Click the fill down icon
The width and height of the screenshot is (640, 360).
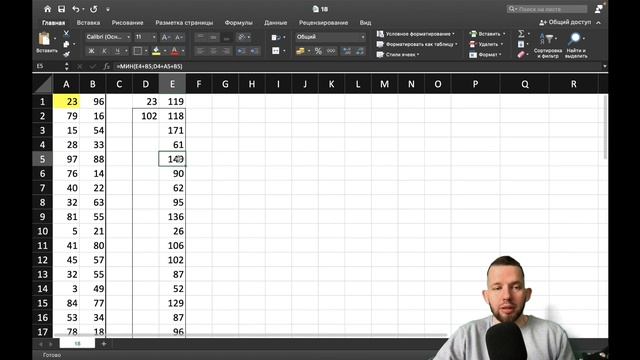point(521,44)
